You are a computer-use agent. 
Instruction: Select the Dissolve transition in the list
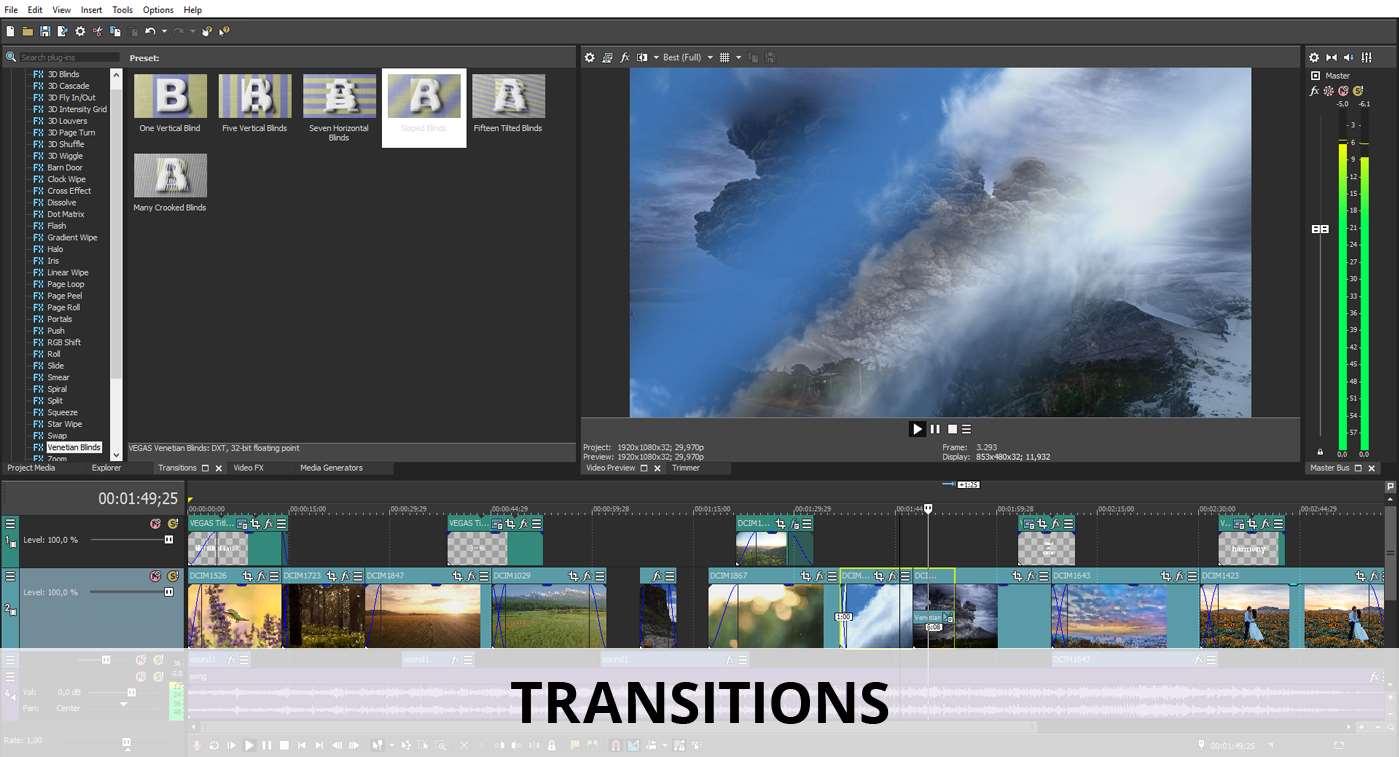click(62, 203)
